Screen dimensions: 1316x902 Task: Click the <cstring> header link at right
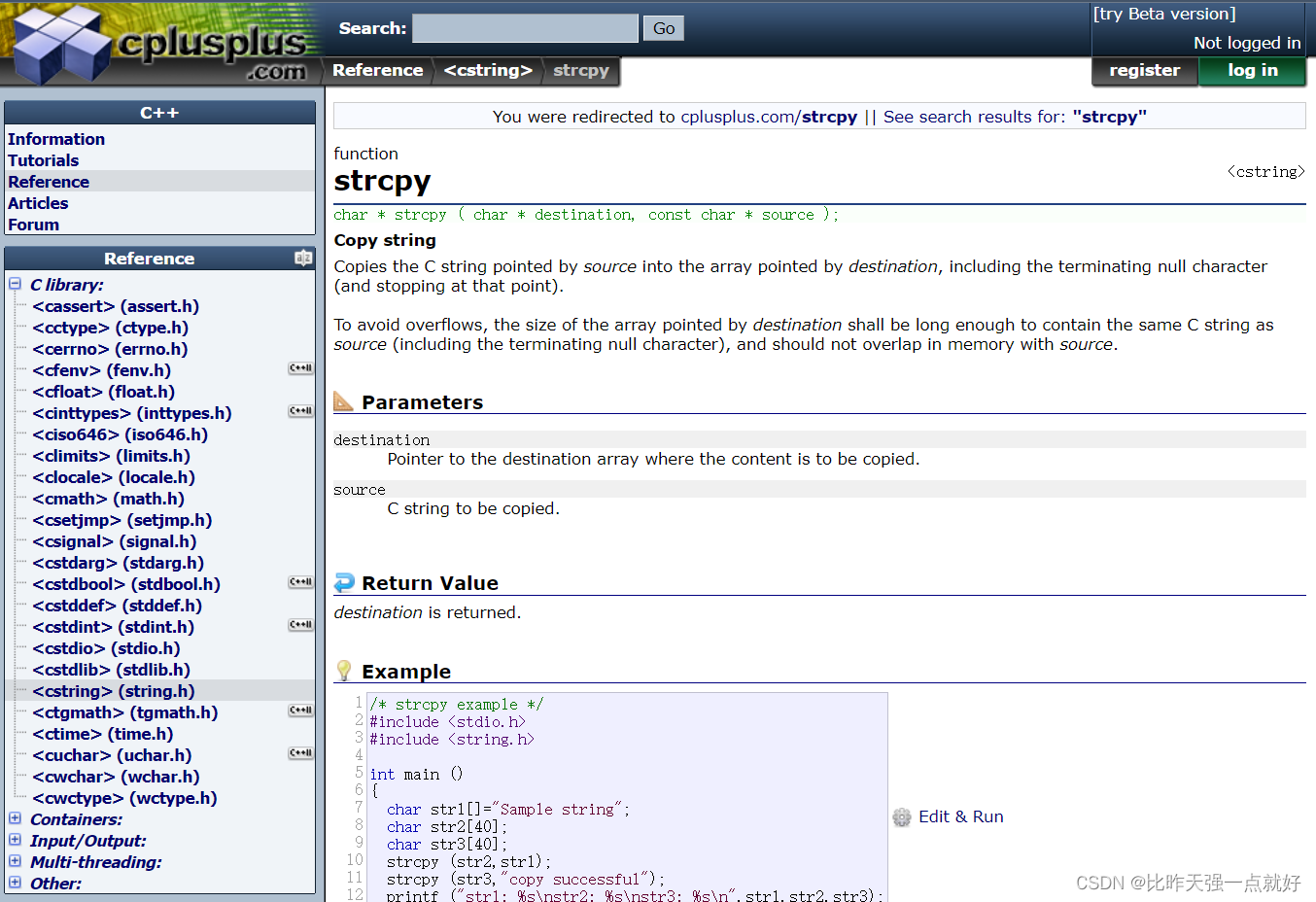pyautogui.click(x=1266, y=172)
